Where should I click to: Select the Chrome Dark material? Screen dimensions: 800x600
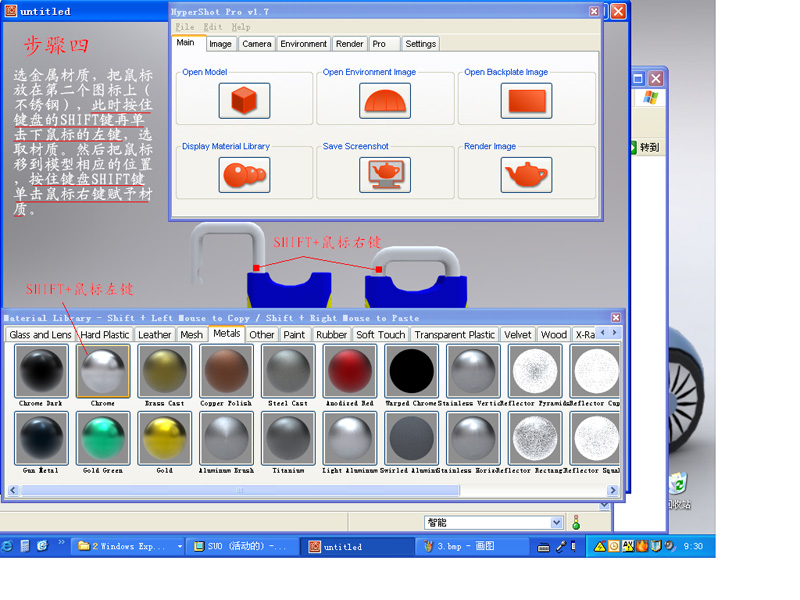click(41, 371)
